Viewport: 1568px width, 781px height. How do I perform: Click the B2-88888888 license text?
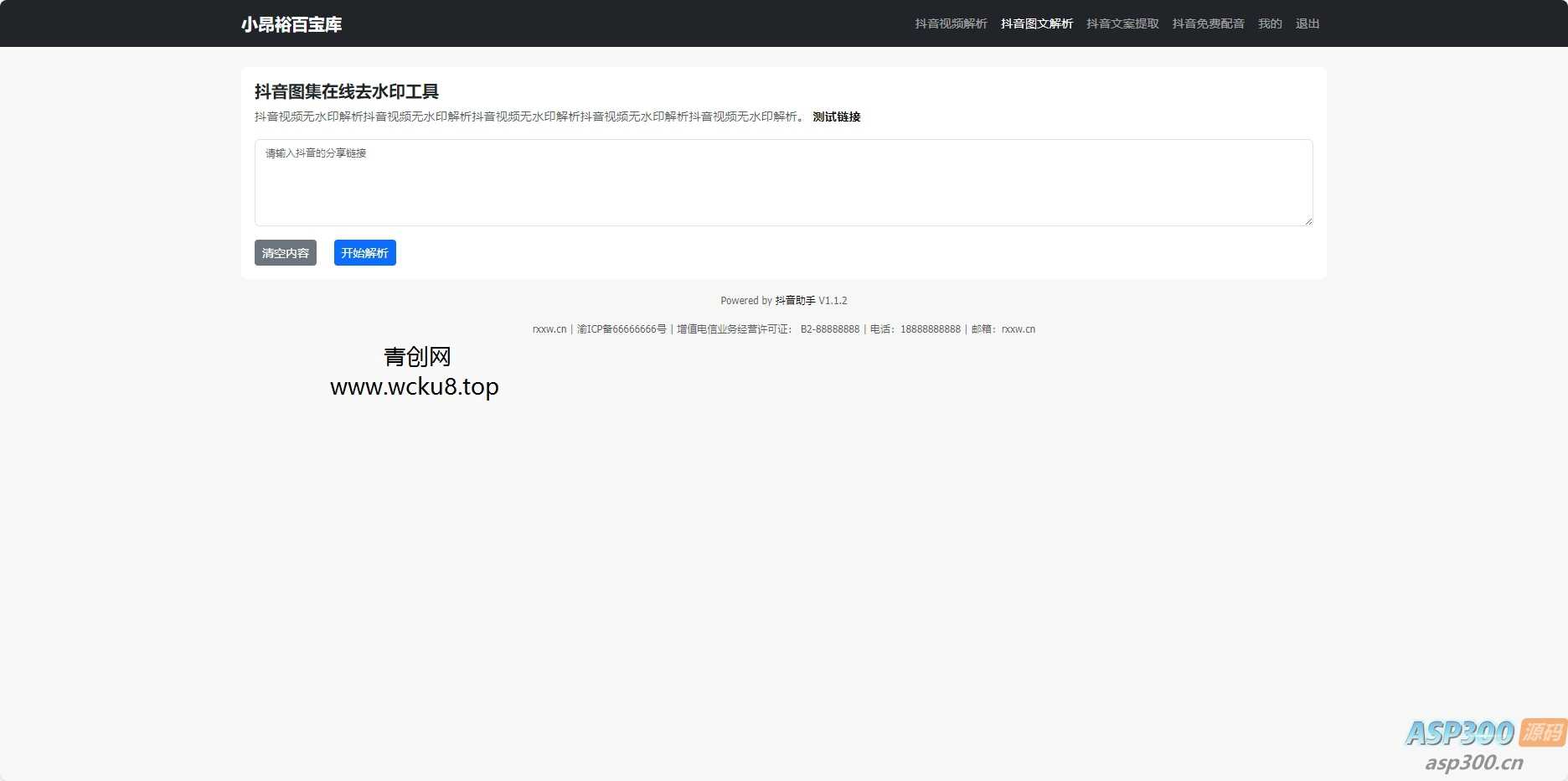829,329
